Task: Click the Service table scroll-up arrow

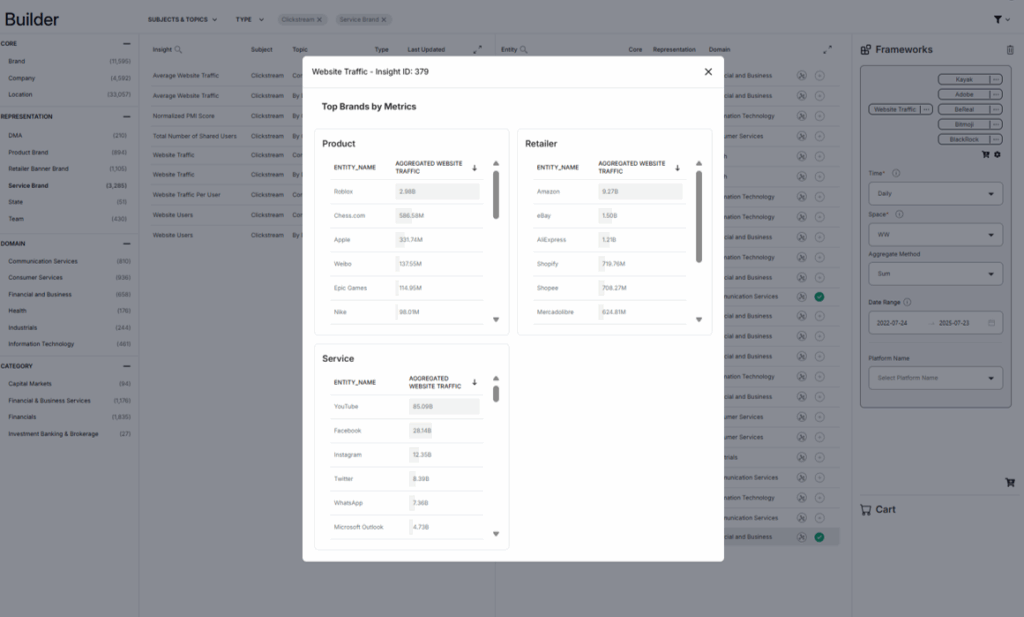Action: pyautogui.click(x=496, y=378)
